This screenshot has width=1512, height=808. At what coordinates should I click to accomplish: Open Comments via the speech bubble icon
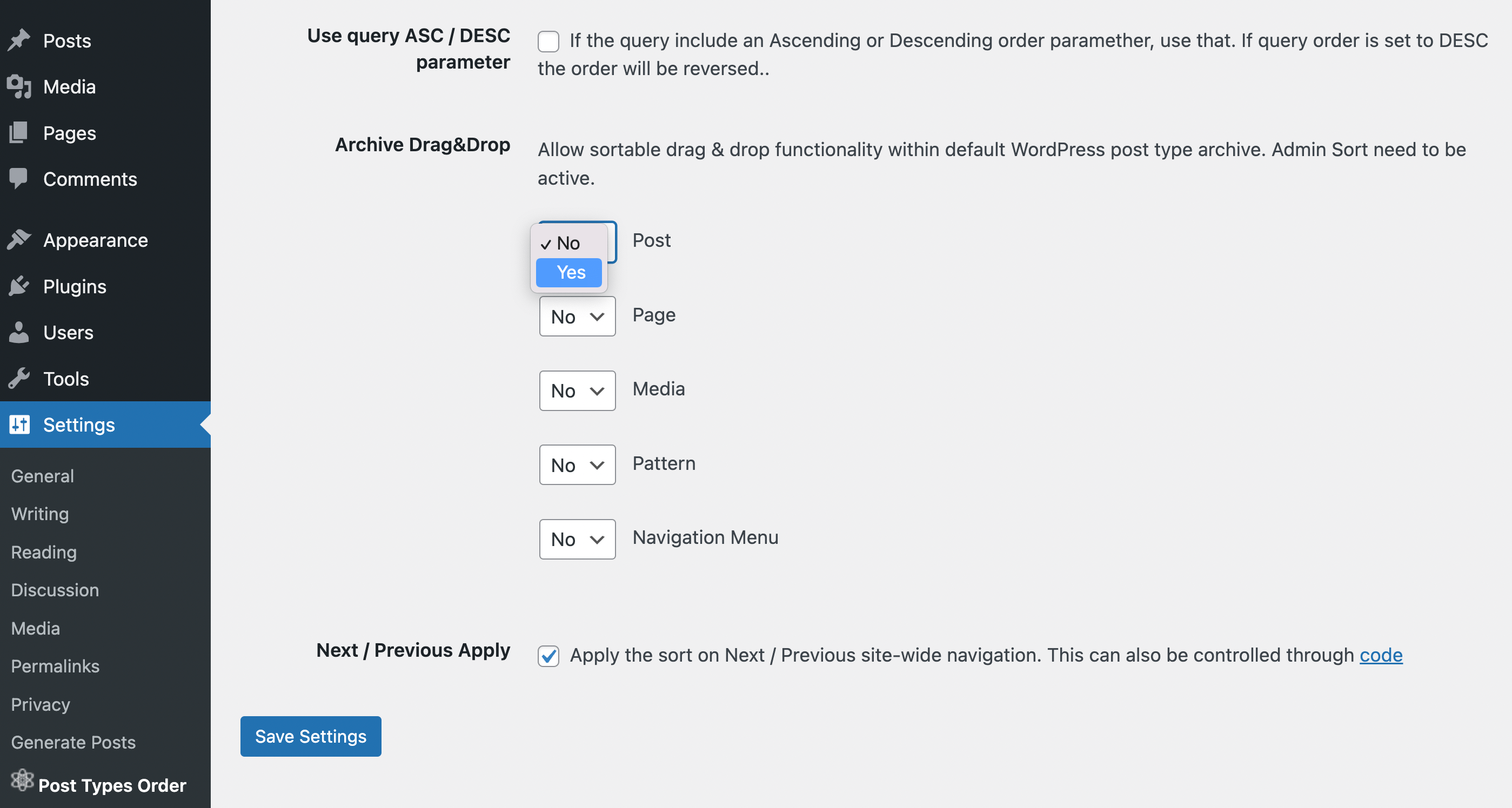[x=19, y=179]
